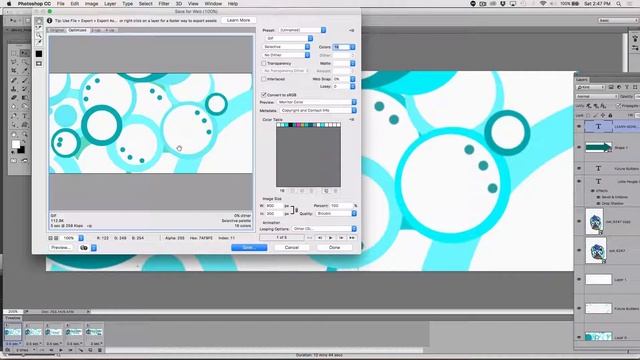Click the delete color trash icon below Color Table
This screenshot has width=640, height=360.
tap(336, 191)
